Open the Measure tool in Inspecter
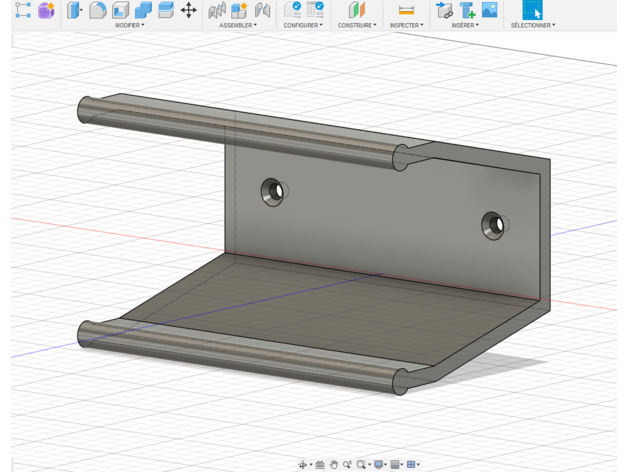628x472 pixels. (406, 10)
